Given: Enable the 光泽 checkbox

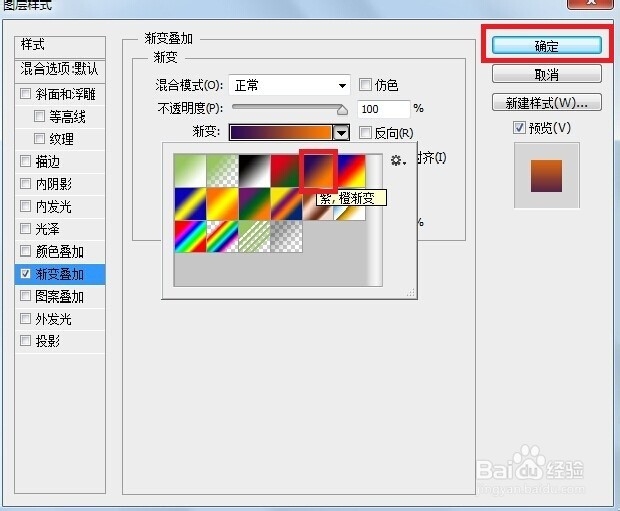Looking at the screenshot, I should pos(25,229).
